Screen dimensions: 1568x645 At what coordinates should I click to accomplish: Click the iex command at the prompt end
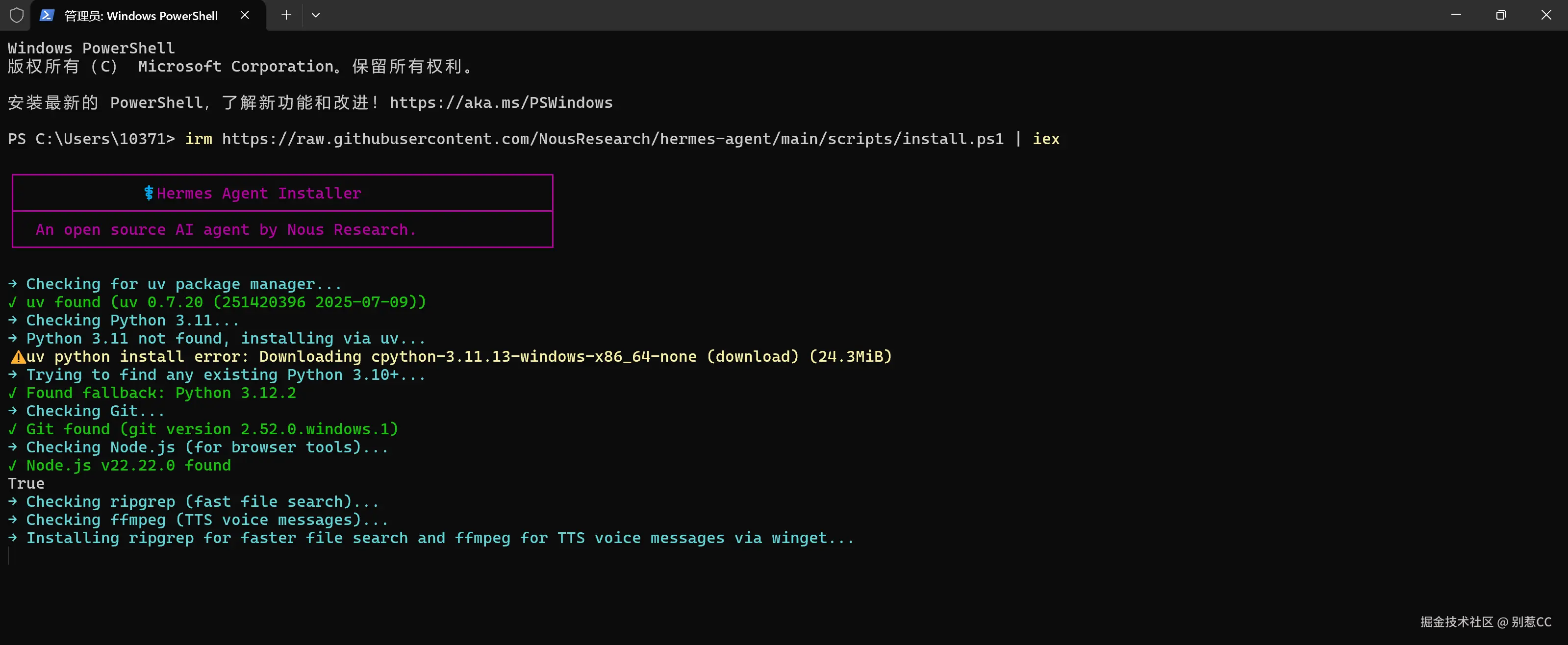pyautogui.click(x=1046, y=139)
